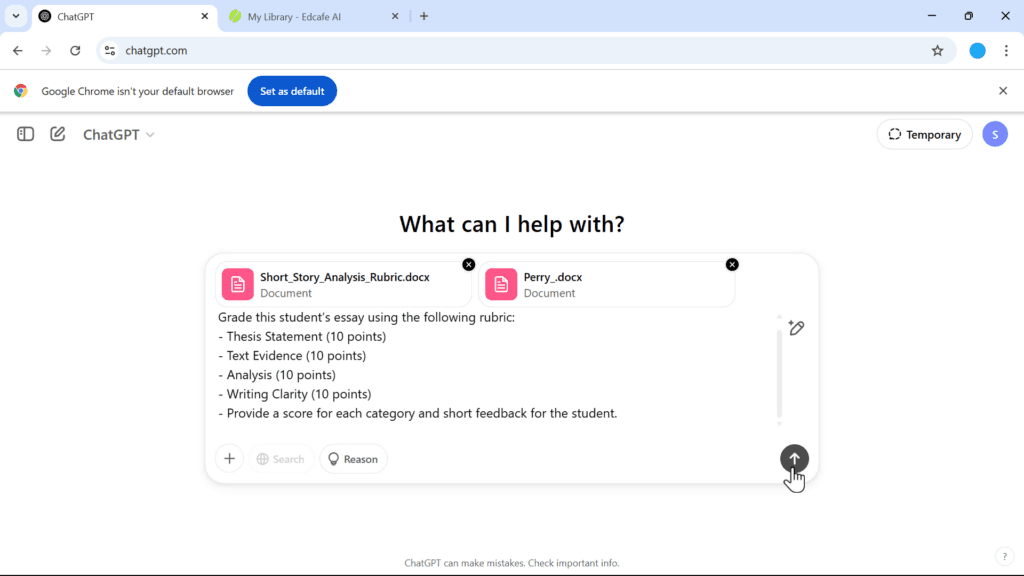Open the Chrome three-dot menu
The image size is (1024, 576).
point(1006,50)
